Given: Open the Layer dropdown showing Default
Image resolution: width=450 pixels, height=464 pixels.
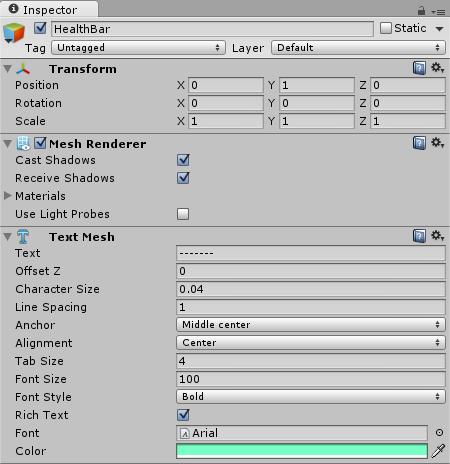Looking at the screenshot, I should tap(358, 48).
